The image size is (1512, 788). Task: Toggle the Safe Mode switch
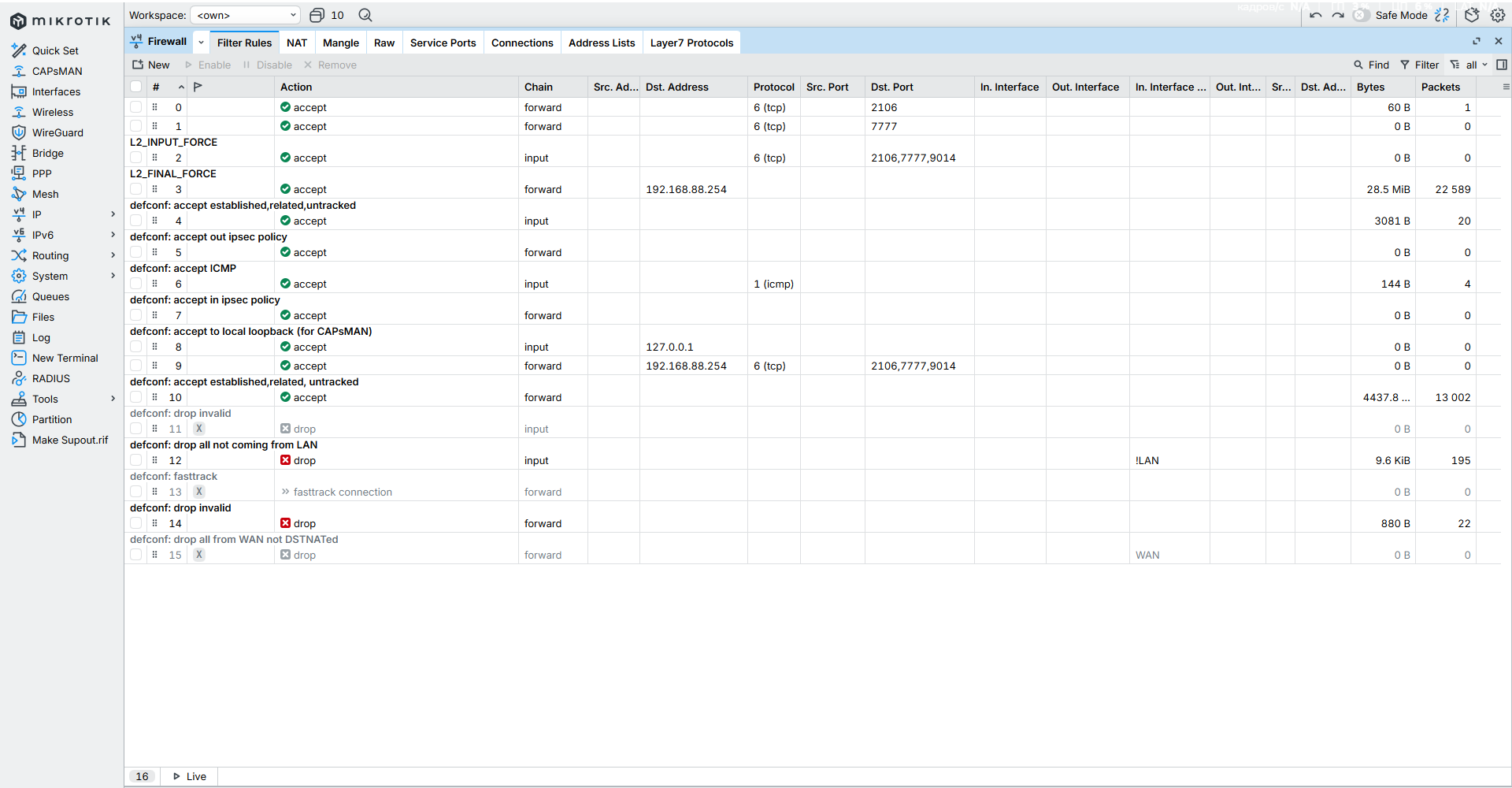coord(1360,15)
